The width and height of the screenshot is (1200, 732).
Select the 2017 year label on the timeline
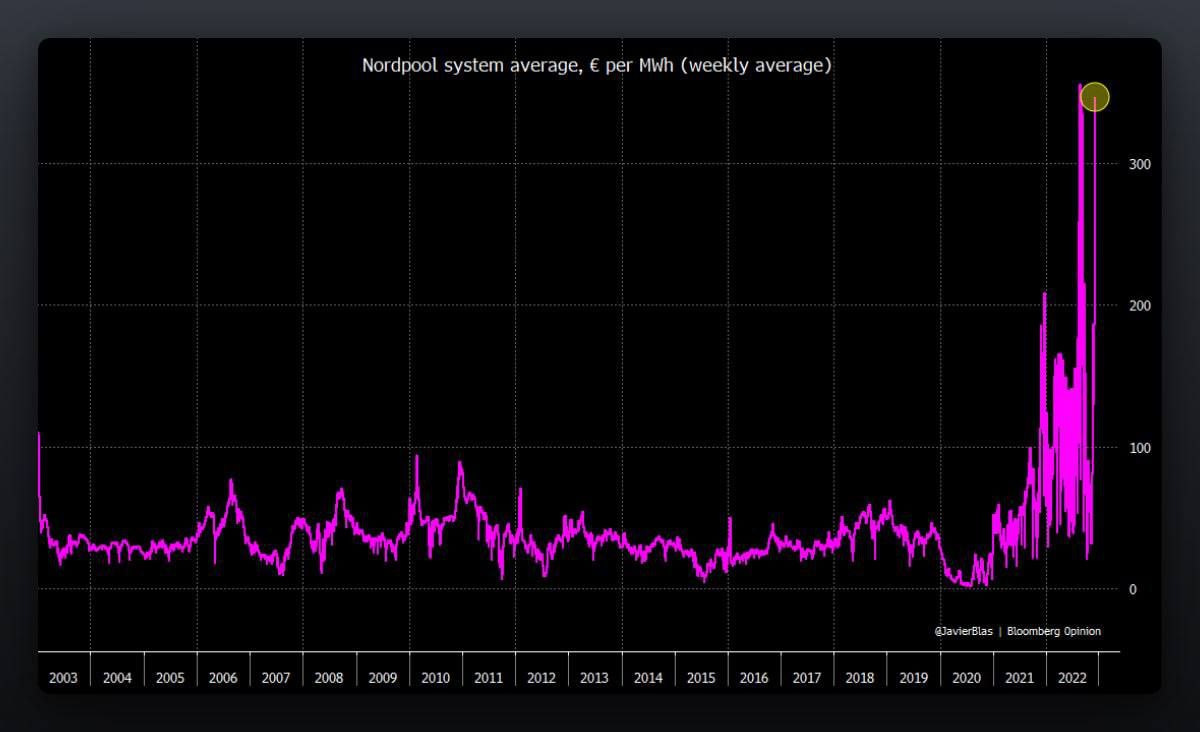(807, 677)
